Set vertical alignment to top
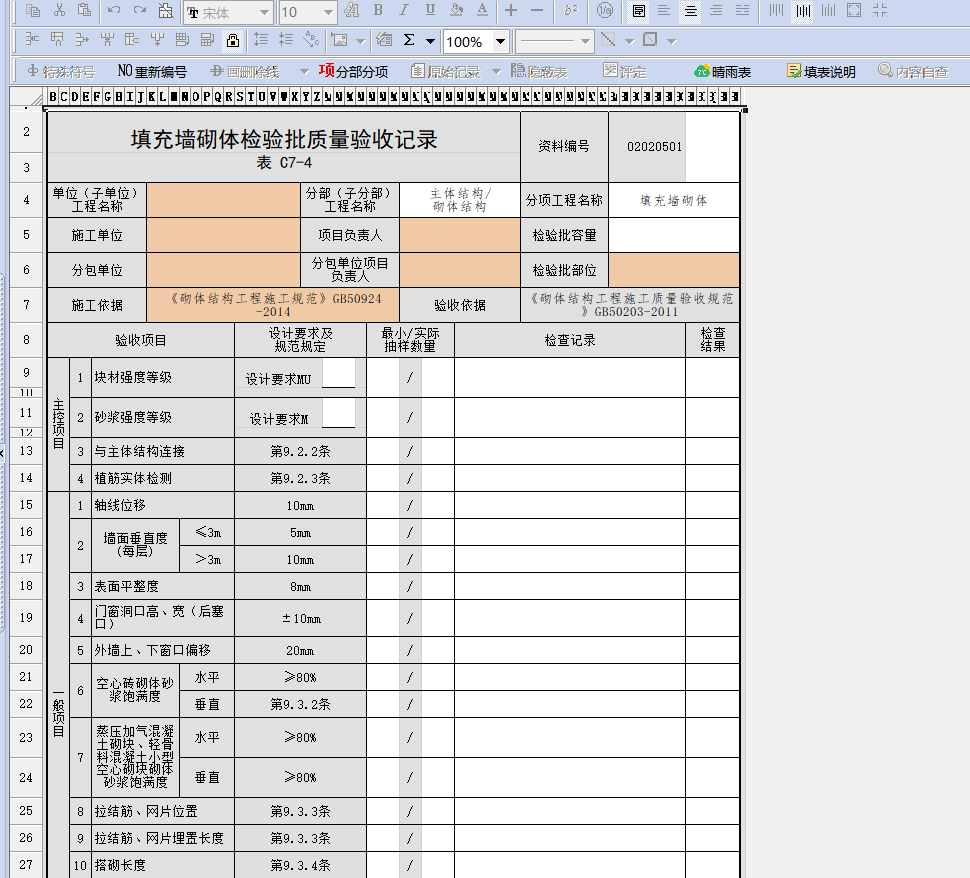The height and width of the screenshot is (878, 970). [776, 11]
